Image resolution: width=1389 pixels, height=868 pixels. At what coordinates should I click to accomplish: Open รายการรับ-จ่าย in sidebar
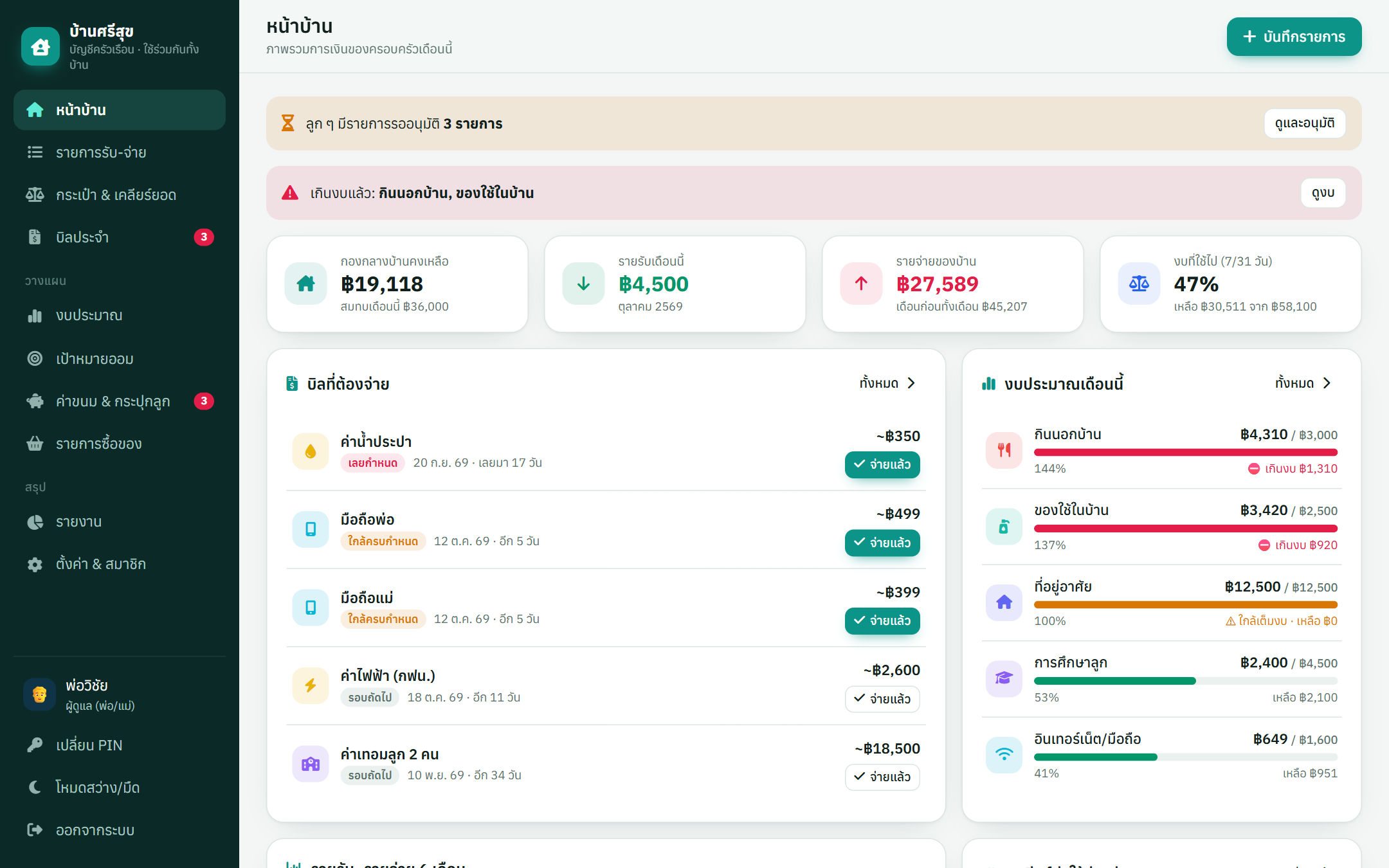pyautogui.click(x=120, y=152)
